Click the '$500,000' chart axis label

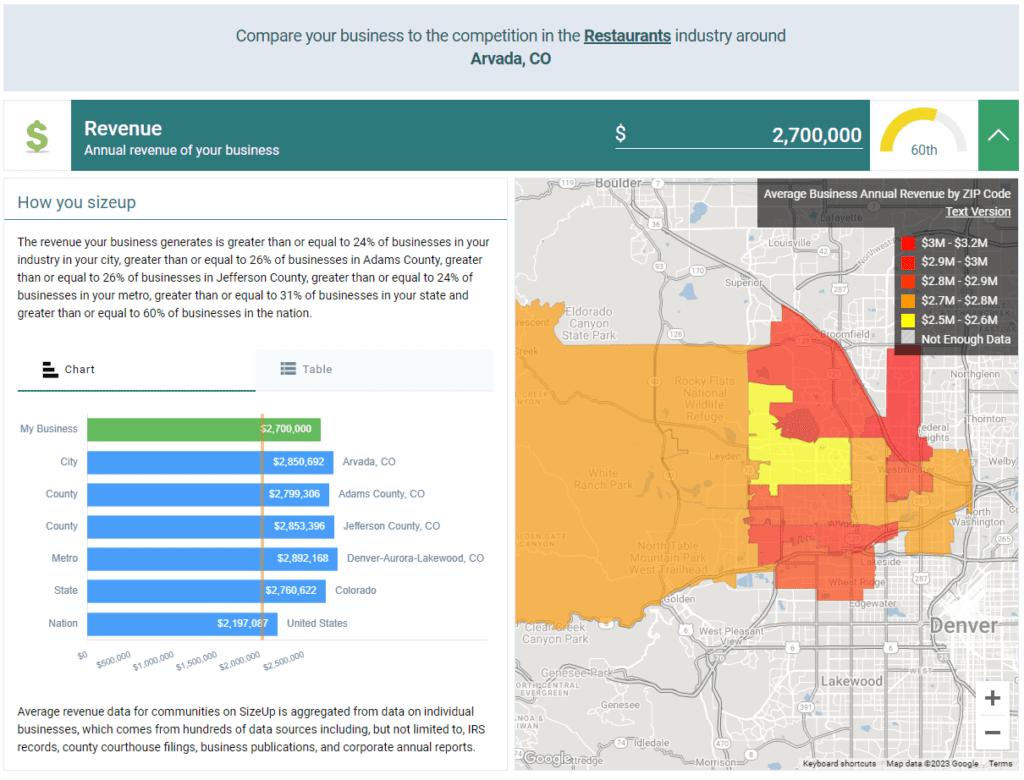[114, 660]
